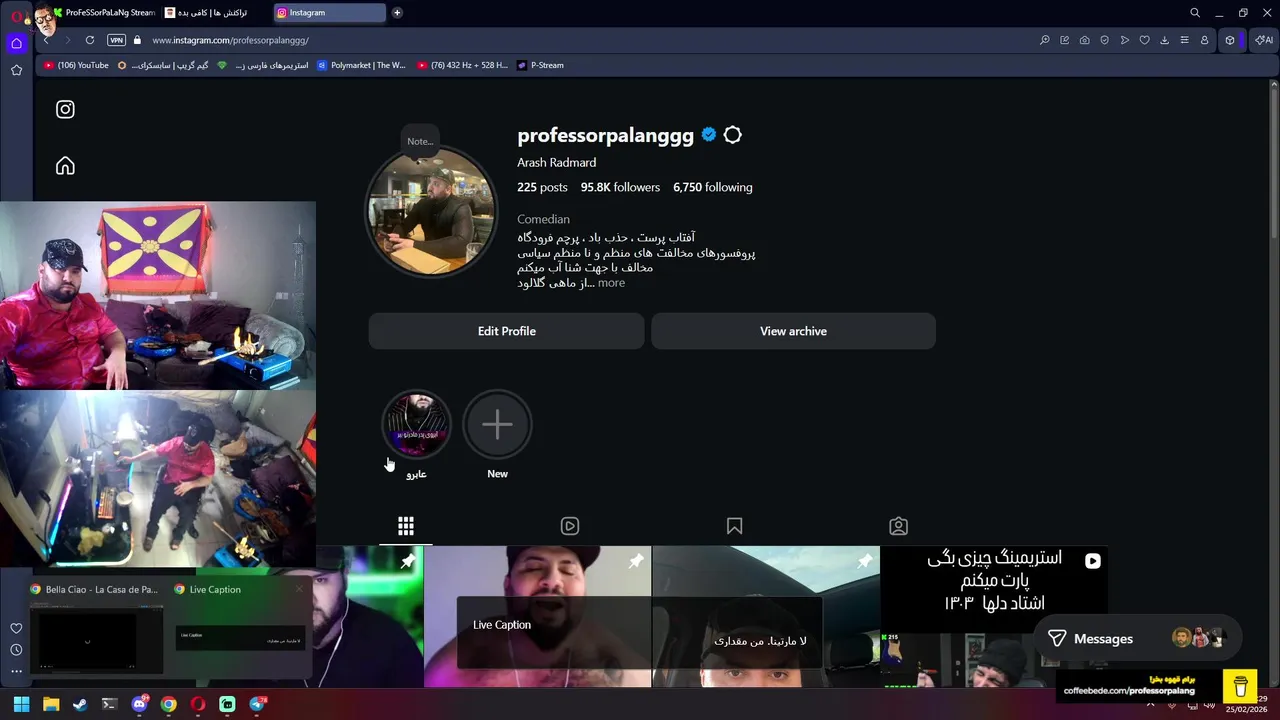The image size is (1280, 720).
Task: Open Opera sidebar three-dots menu
Action: click(x=16, y=672)
